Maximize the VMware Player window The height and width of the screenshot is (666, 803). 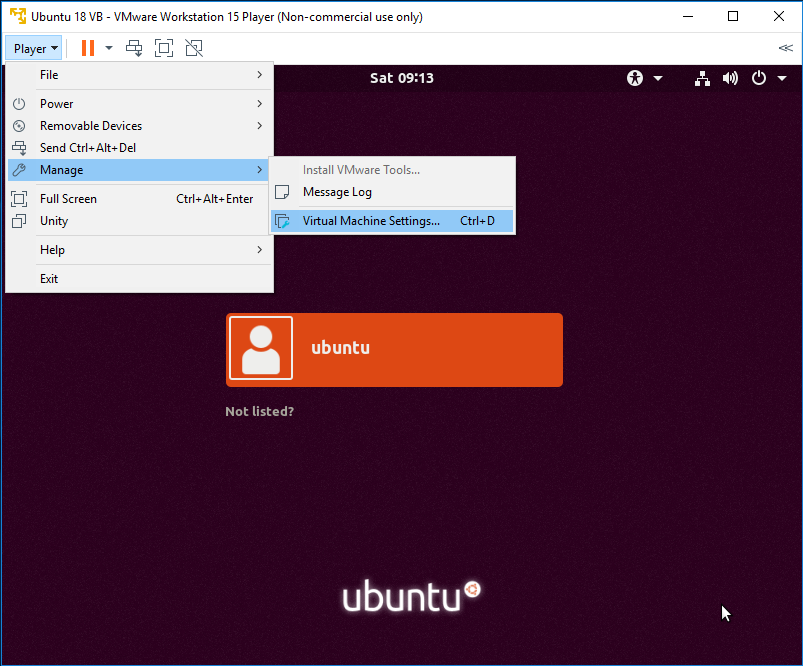click(733, 16)
